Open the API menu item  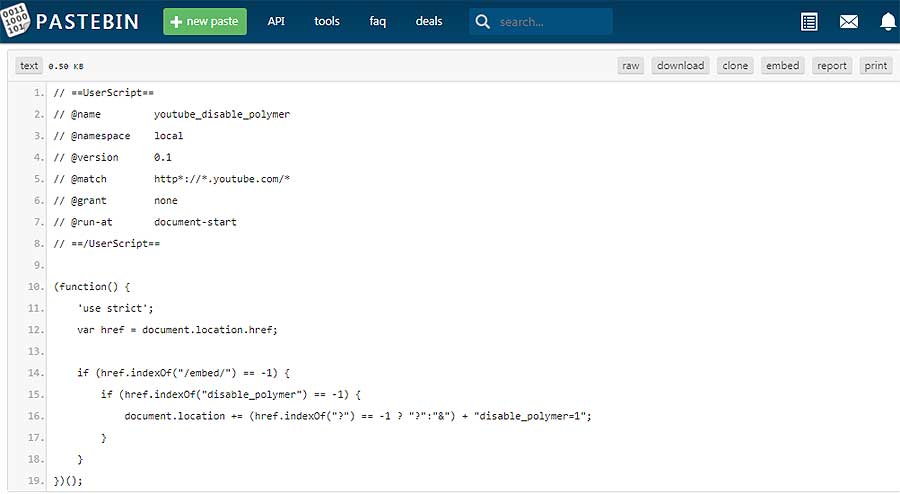point(276,21)
